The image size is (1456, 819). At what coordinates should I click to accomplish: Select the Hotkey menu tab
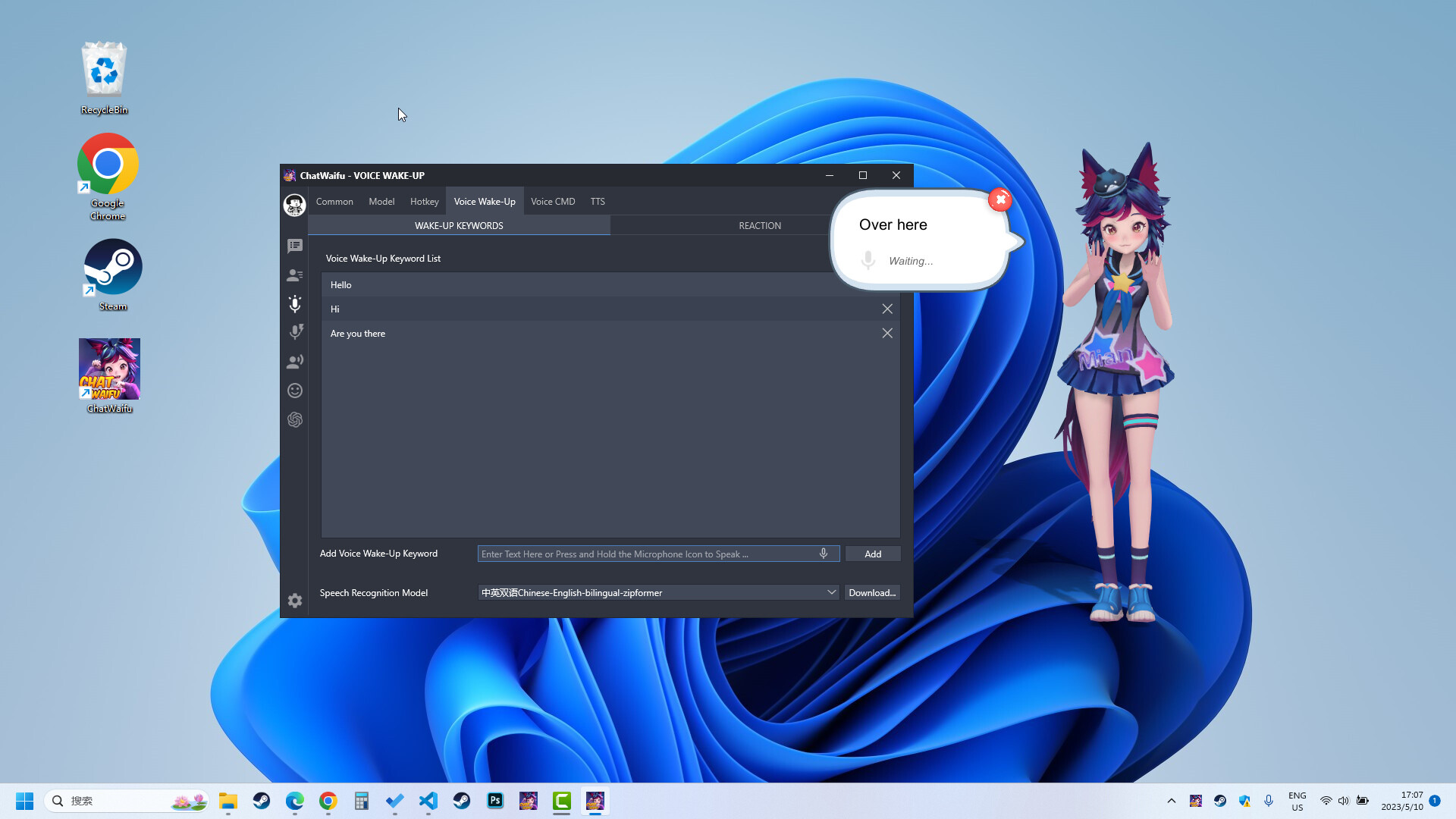(424, 201)
